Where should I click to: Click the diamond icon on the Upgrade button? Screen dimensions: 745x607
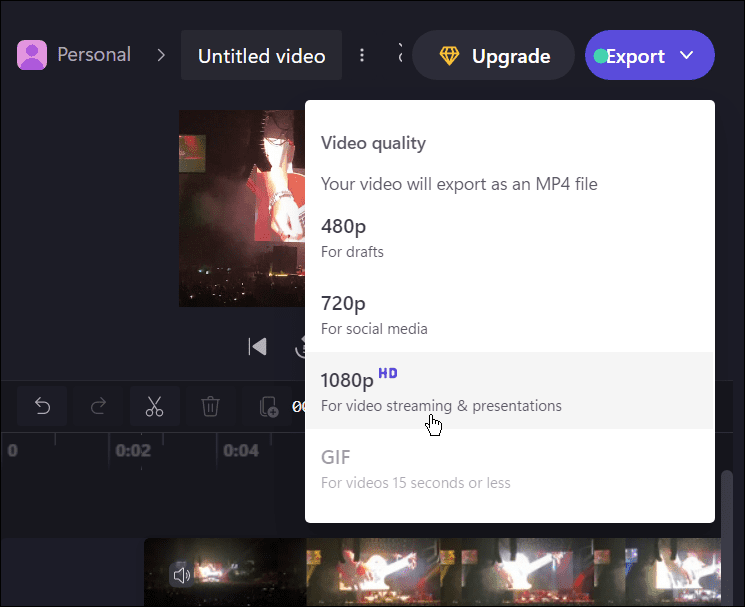tap(450, 56)
